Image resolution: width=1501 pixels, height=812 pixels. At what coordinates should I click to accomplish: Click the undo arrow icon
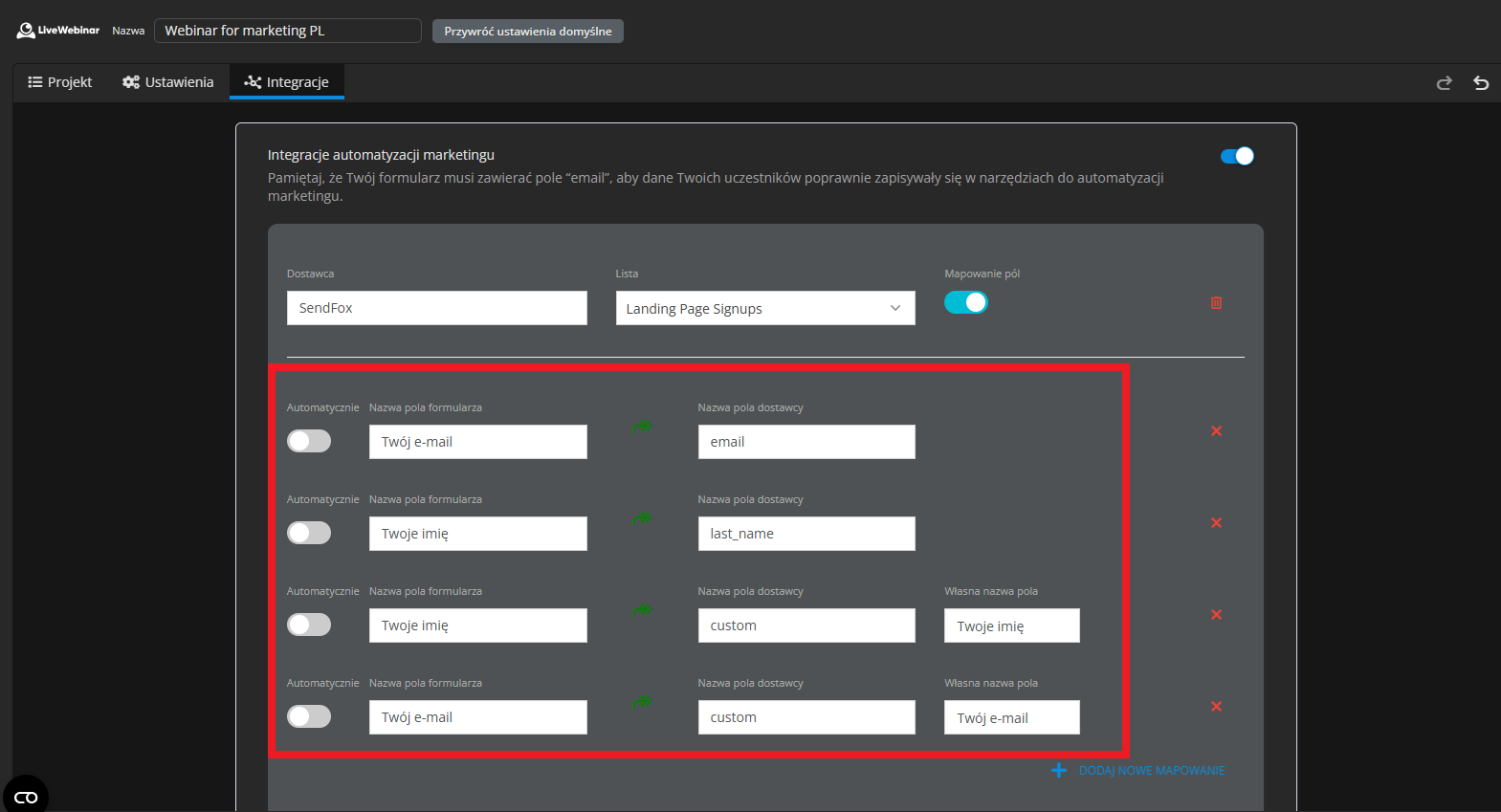(1480, 83)
